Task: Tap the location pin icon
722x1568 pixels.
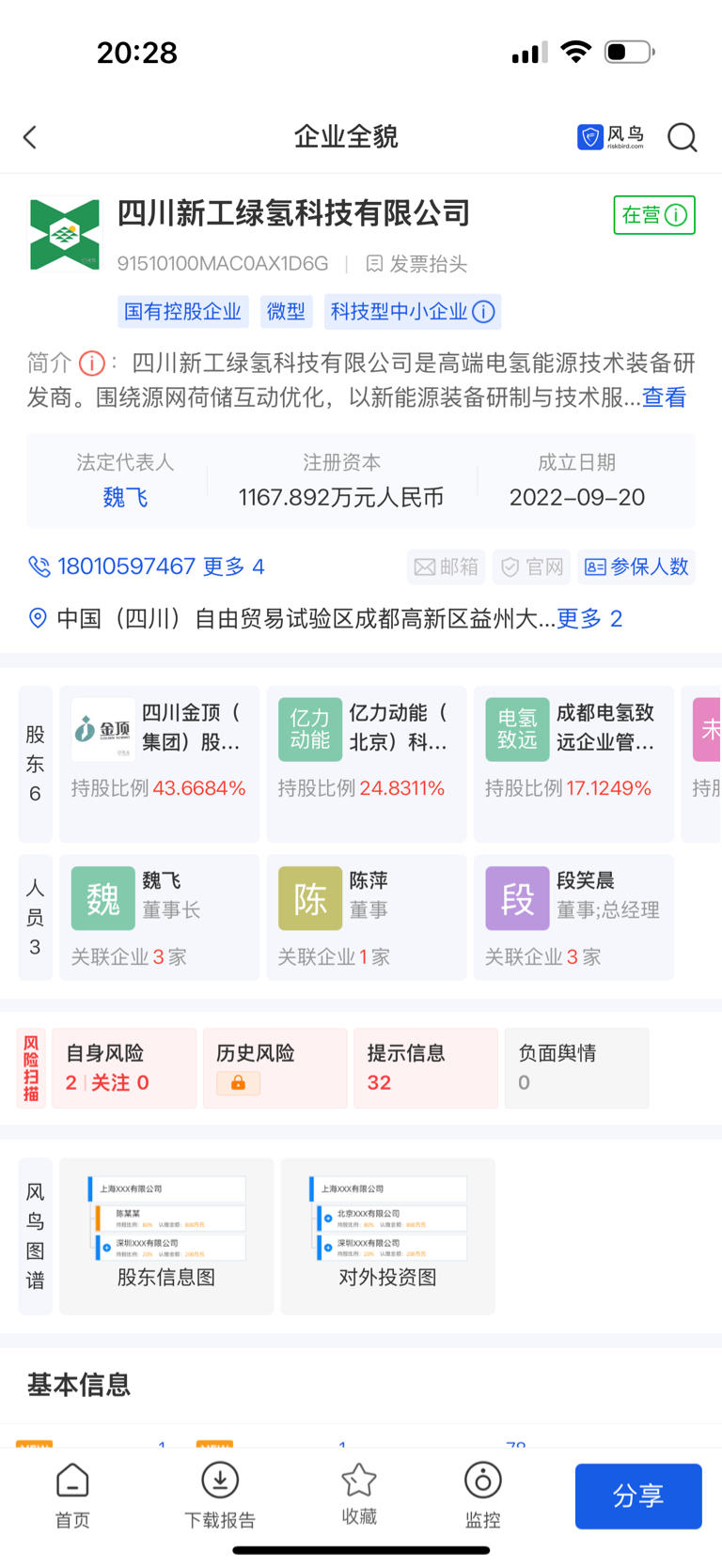Action: tap(38, 618)
